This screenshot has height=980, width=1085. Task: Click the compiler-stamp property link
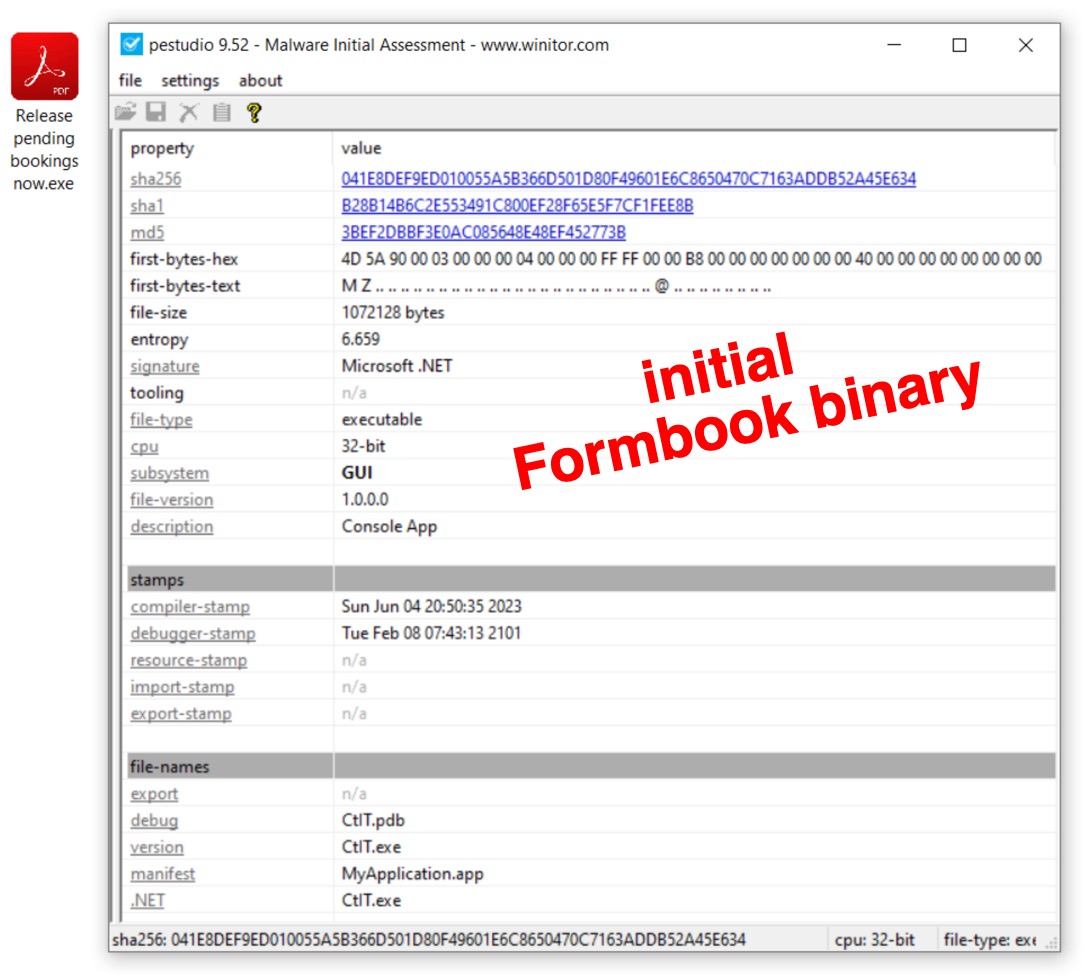[x=190, y=607]
